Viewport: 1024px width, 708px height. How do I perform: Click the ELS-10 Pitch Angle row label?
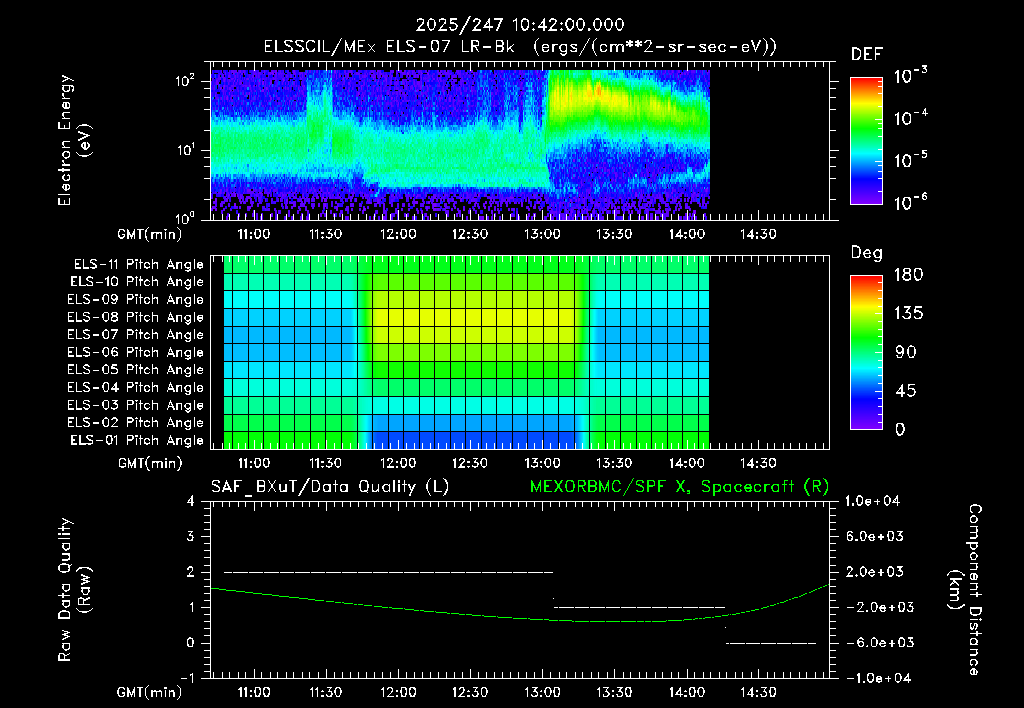point(137,282)
